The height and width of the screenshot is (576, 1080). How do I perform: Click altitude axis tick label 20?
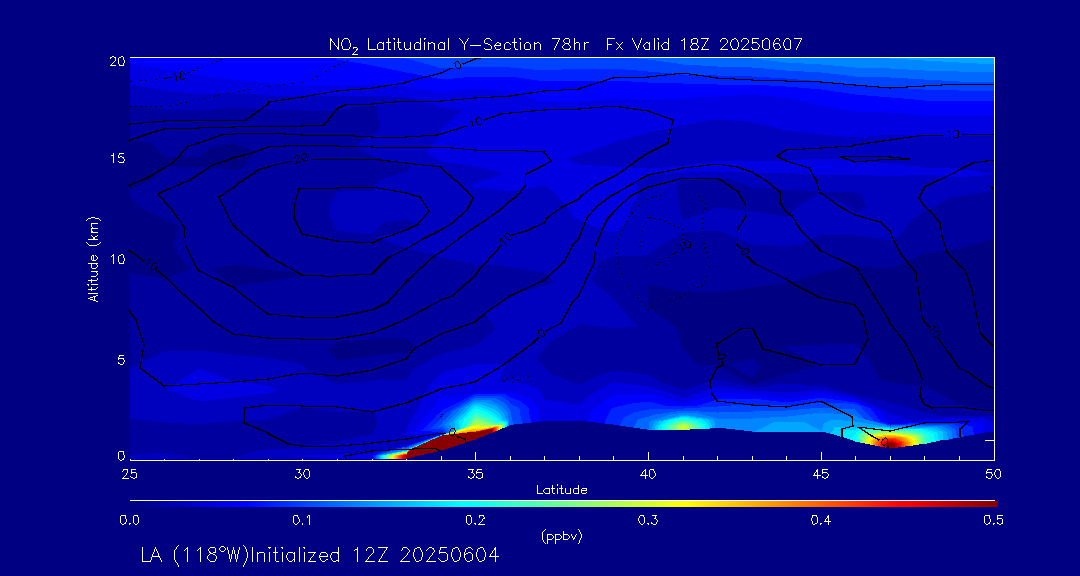[117, 61]
